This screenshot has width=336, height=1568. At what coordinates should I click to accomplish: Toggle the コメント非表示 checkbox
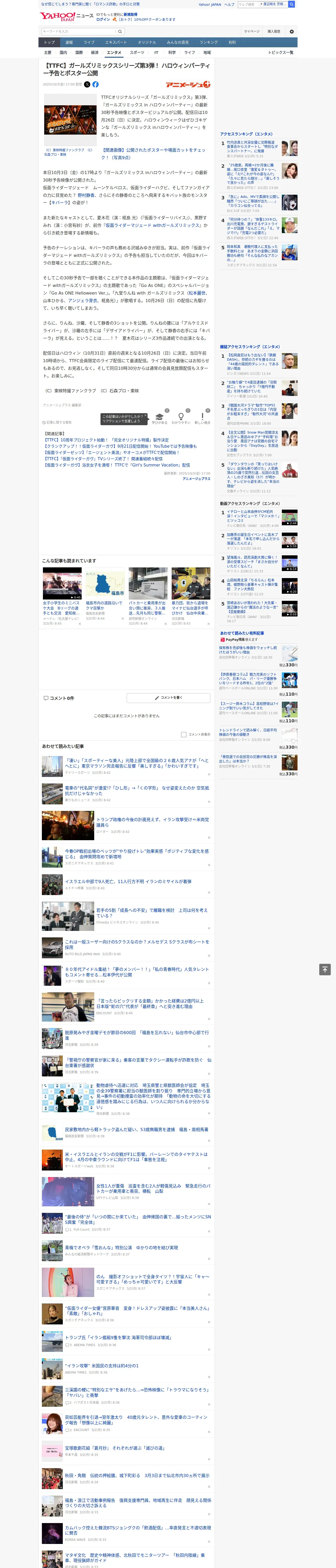coord(183,735)
